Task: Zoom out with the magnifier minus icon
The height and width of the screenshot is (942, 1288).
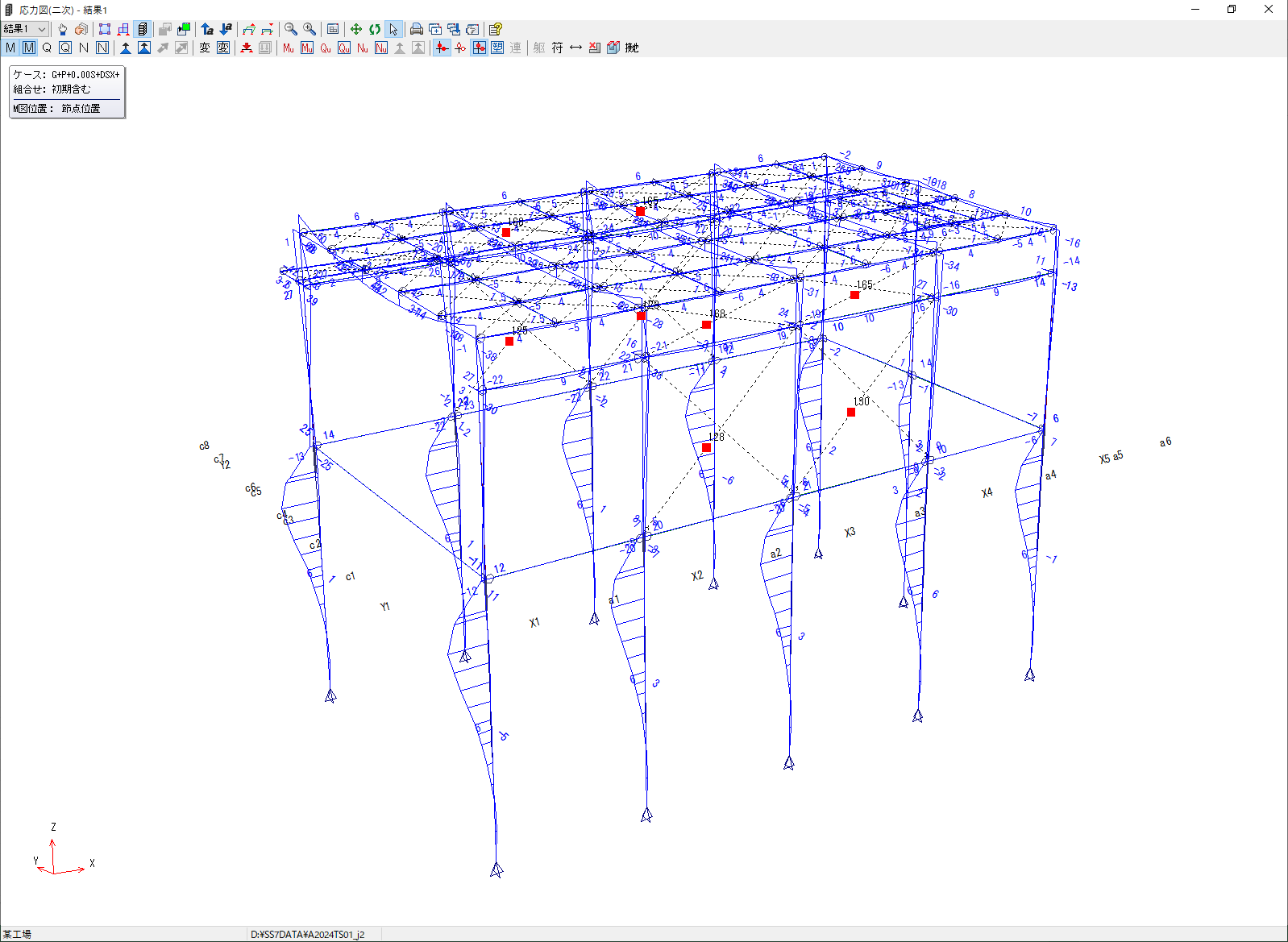Action: (291, 29)
